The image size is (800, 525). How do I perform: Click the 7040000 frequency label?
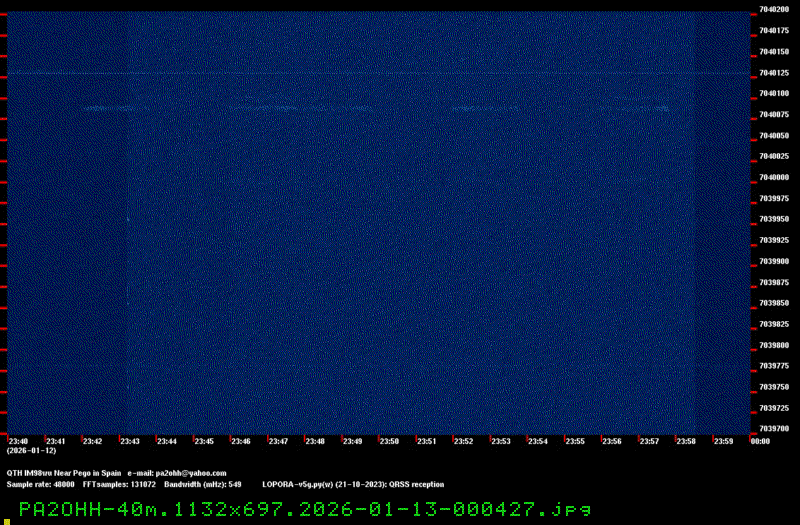(774, 178)
